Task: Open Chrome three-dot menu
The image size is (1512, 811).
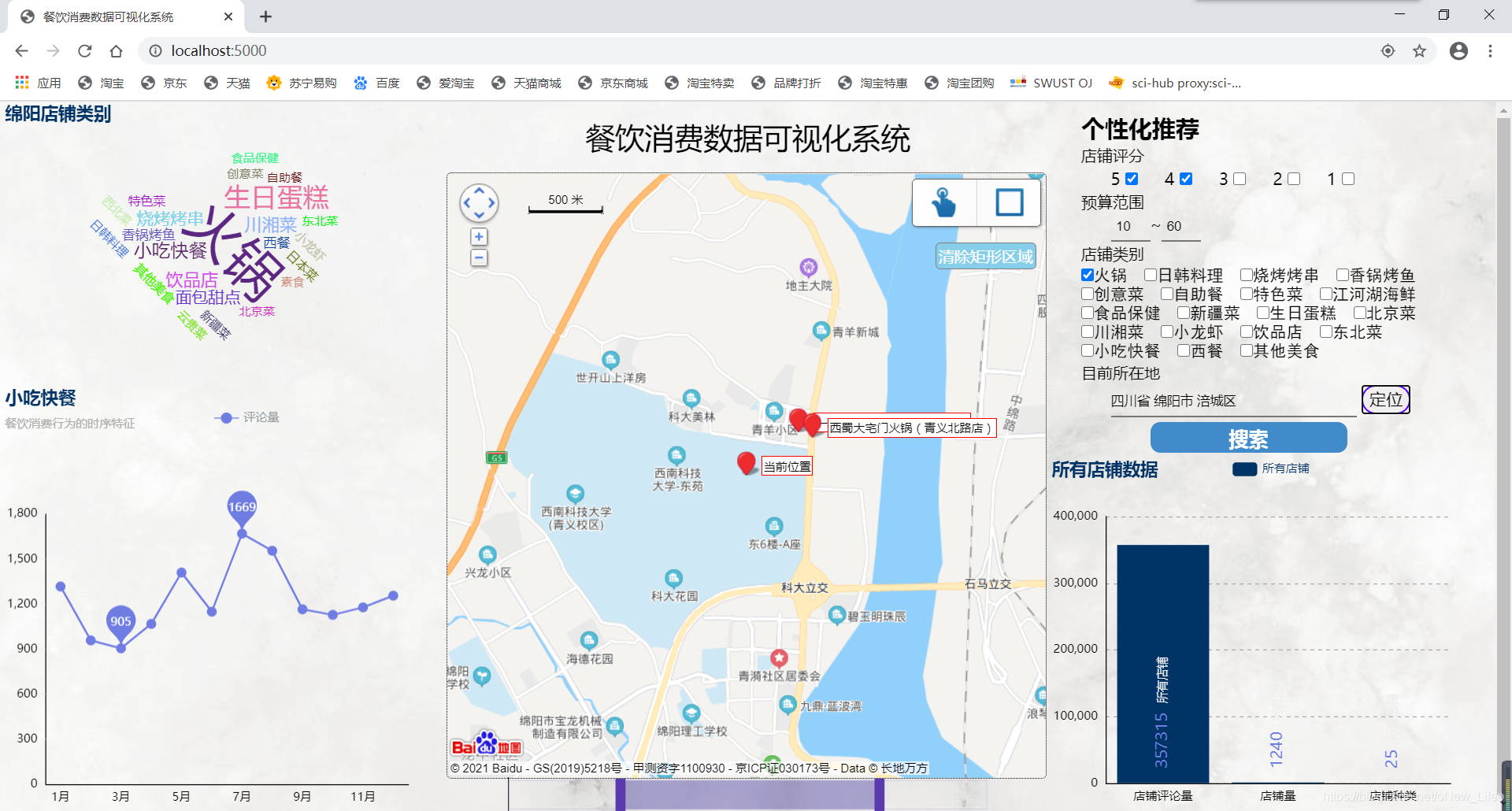Action: tap(1490, 51)
